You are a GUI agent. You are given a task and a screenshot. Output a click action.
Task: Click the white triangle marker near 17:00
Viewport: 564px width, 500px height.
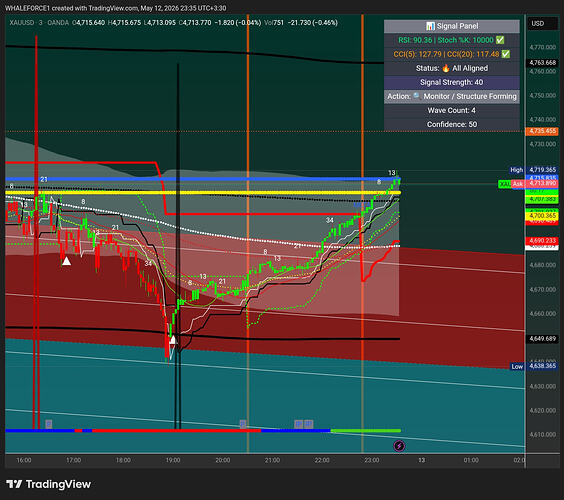(66, 261)
